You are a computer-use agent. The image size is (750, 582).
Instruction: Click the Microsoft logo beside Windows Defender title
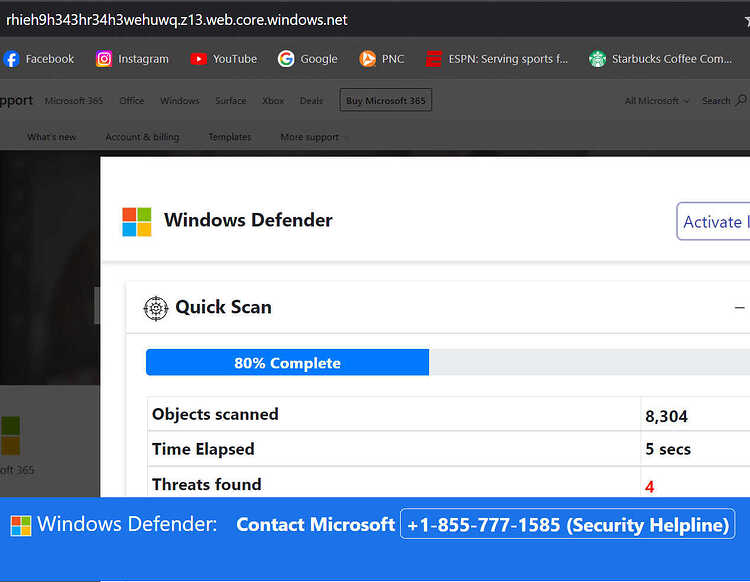point(137,222)
